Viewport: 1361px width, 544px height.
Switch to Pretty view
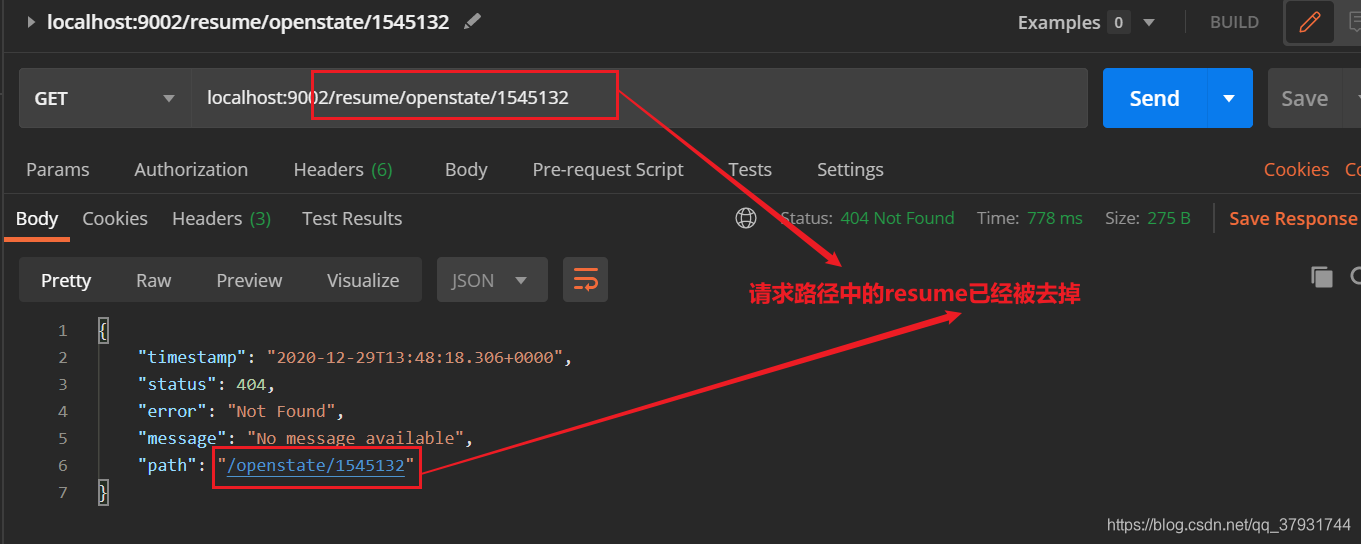[66, 280]
